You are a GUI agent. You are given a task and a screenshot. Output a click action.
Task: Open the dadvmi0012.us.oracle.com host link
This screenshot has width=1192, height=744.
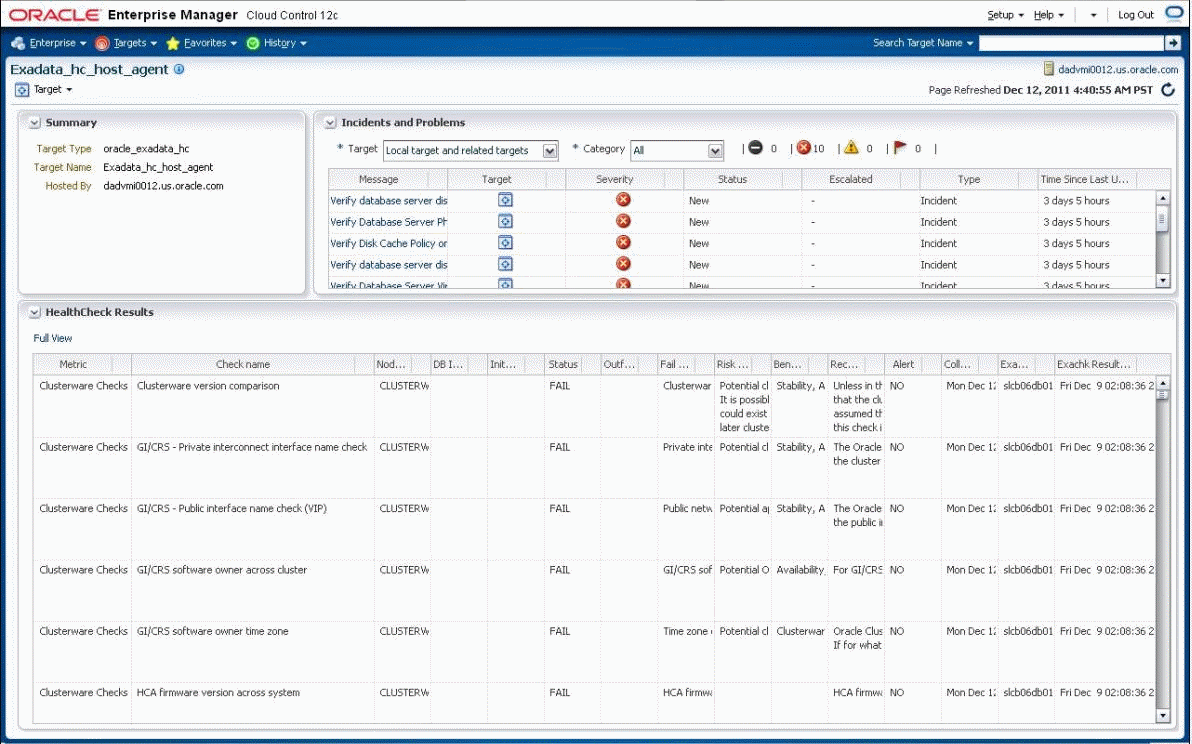tap(1118, 69)
